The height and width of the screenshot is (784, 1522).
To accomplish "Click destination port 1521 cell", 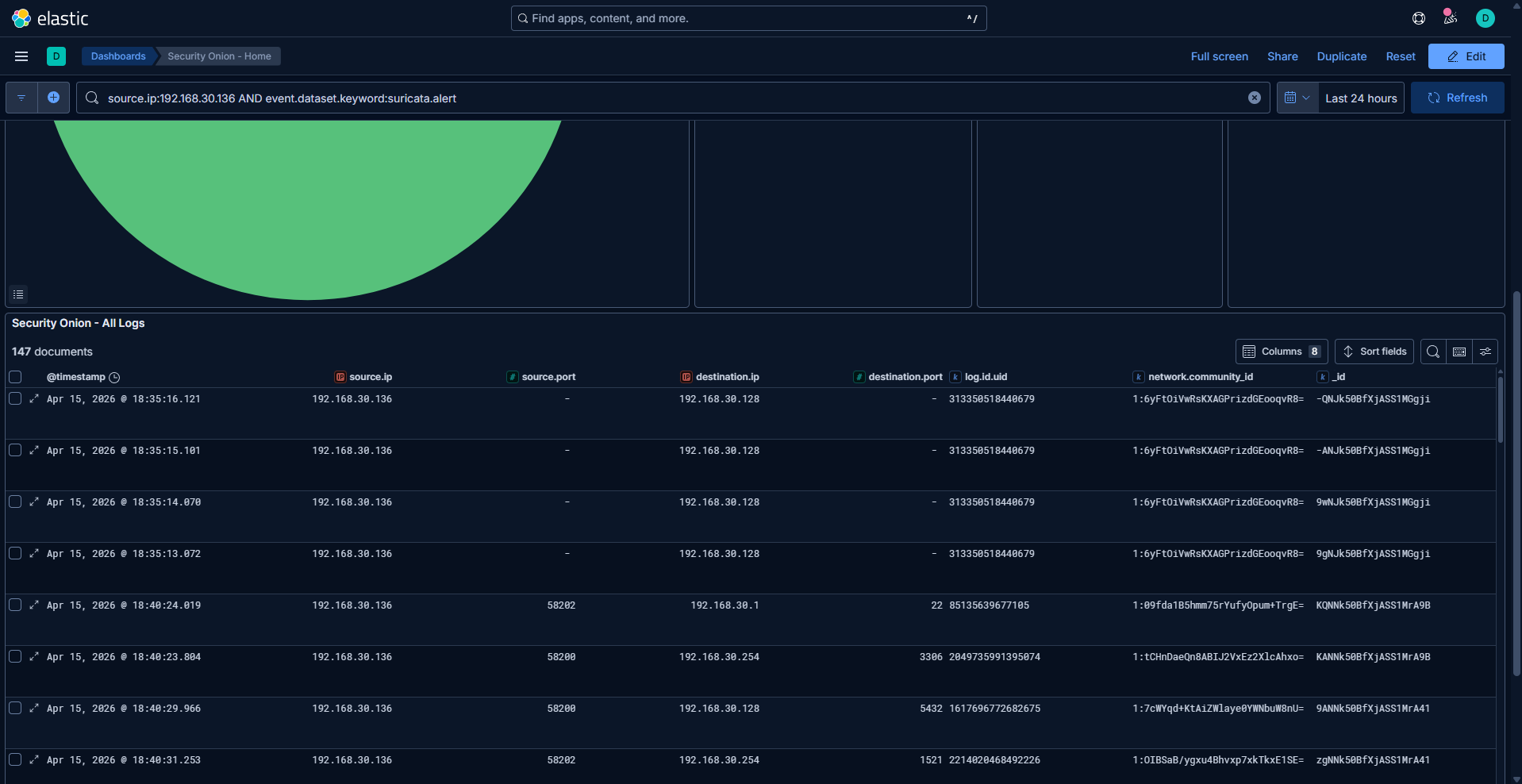I will 931,760.
